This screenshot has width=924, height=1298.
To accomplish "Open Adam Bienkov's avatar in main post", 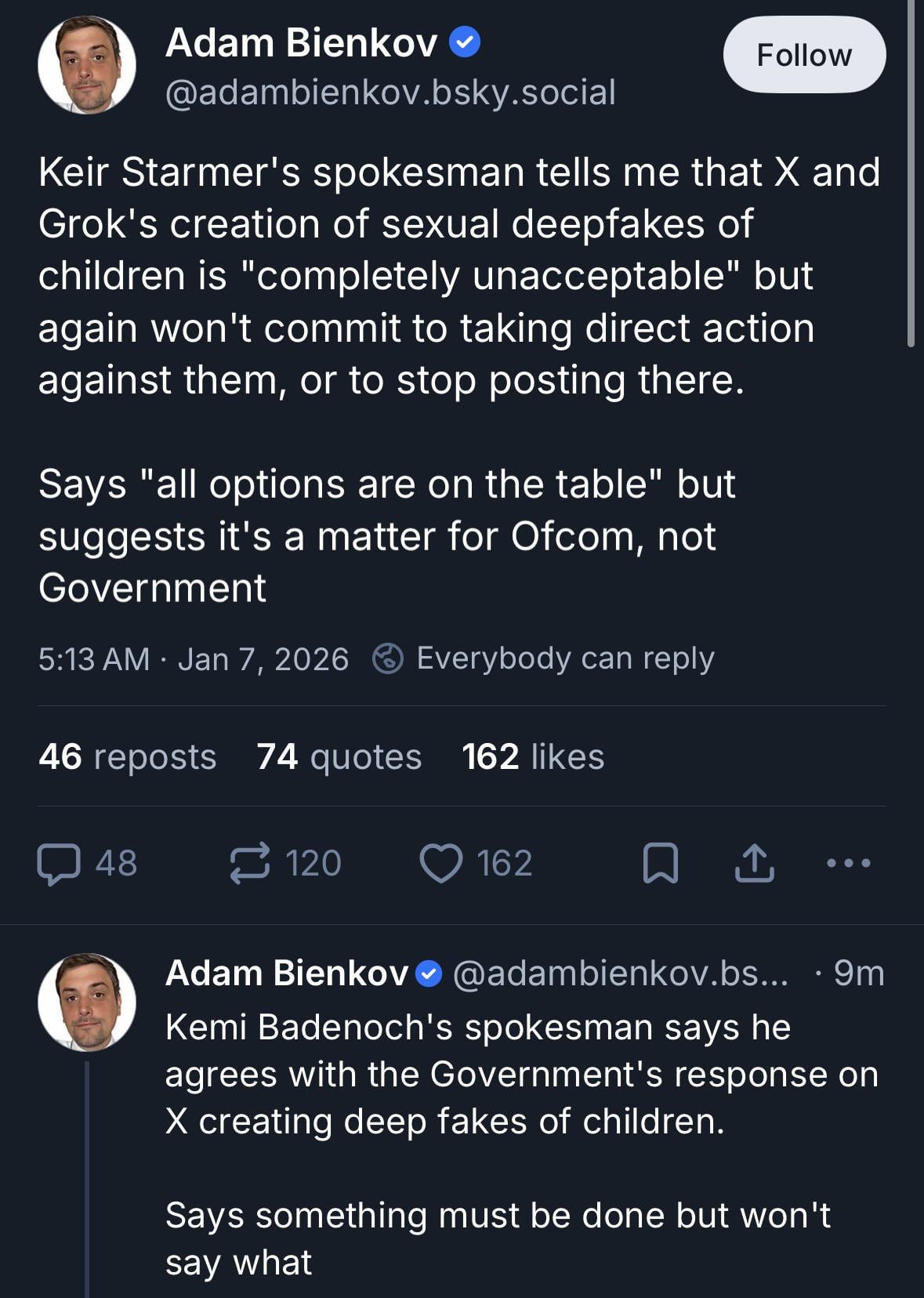I will 87,65.
